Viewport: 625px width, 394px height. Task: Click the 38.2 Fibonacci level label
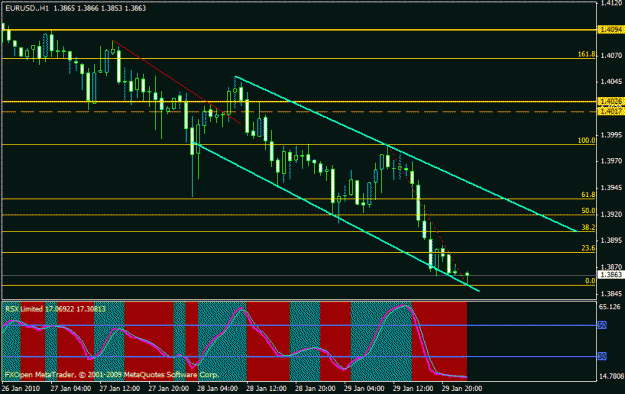click(x=588, y=227)
